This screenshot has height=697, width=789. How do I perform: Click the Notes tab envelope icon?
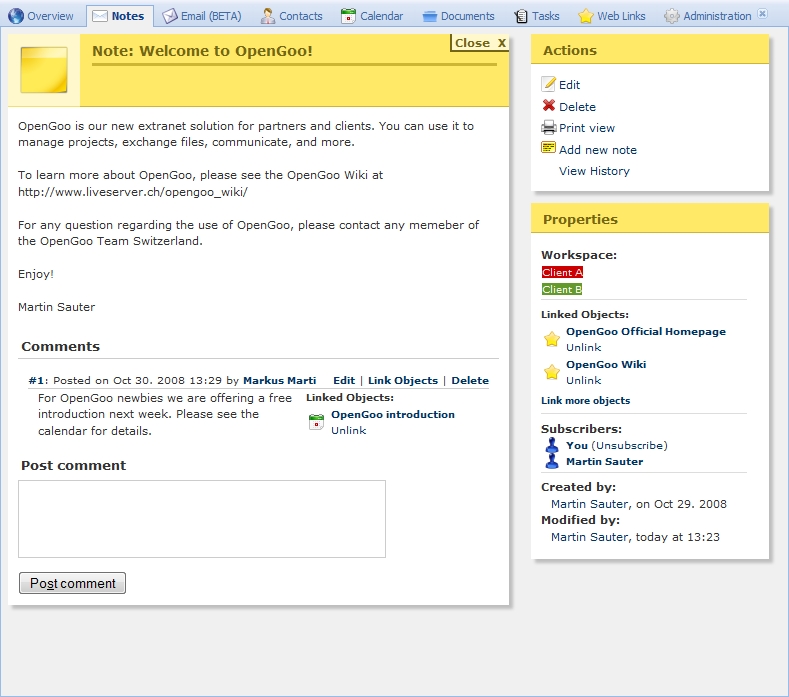tap(100, 16)
